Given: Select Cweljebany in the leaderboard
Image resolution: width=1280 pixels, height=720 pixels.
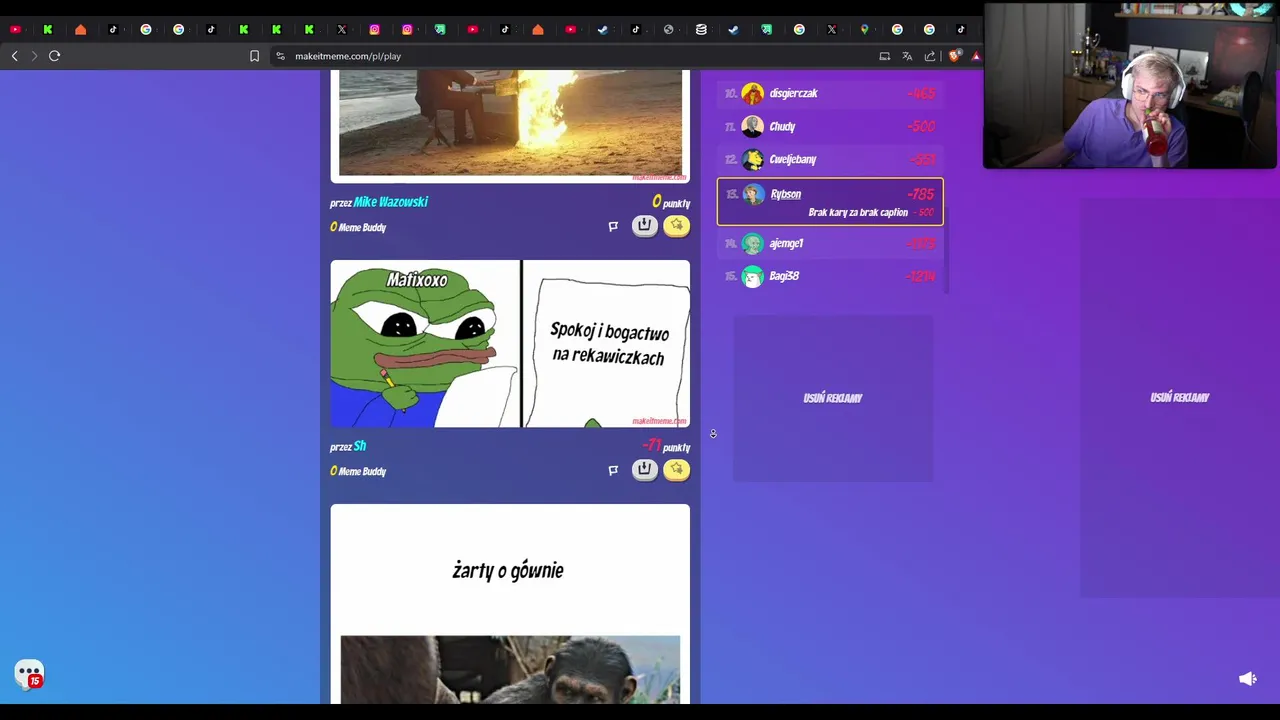Looking at the screenshot, I should tap(830, 159).
